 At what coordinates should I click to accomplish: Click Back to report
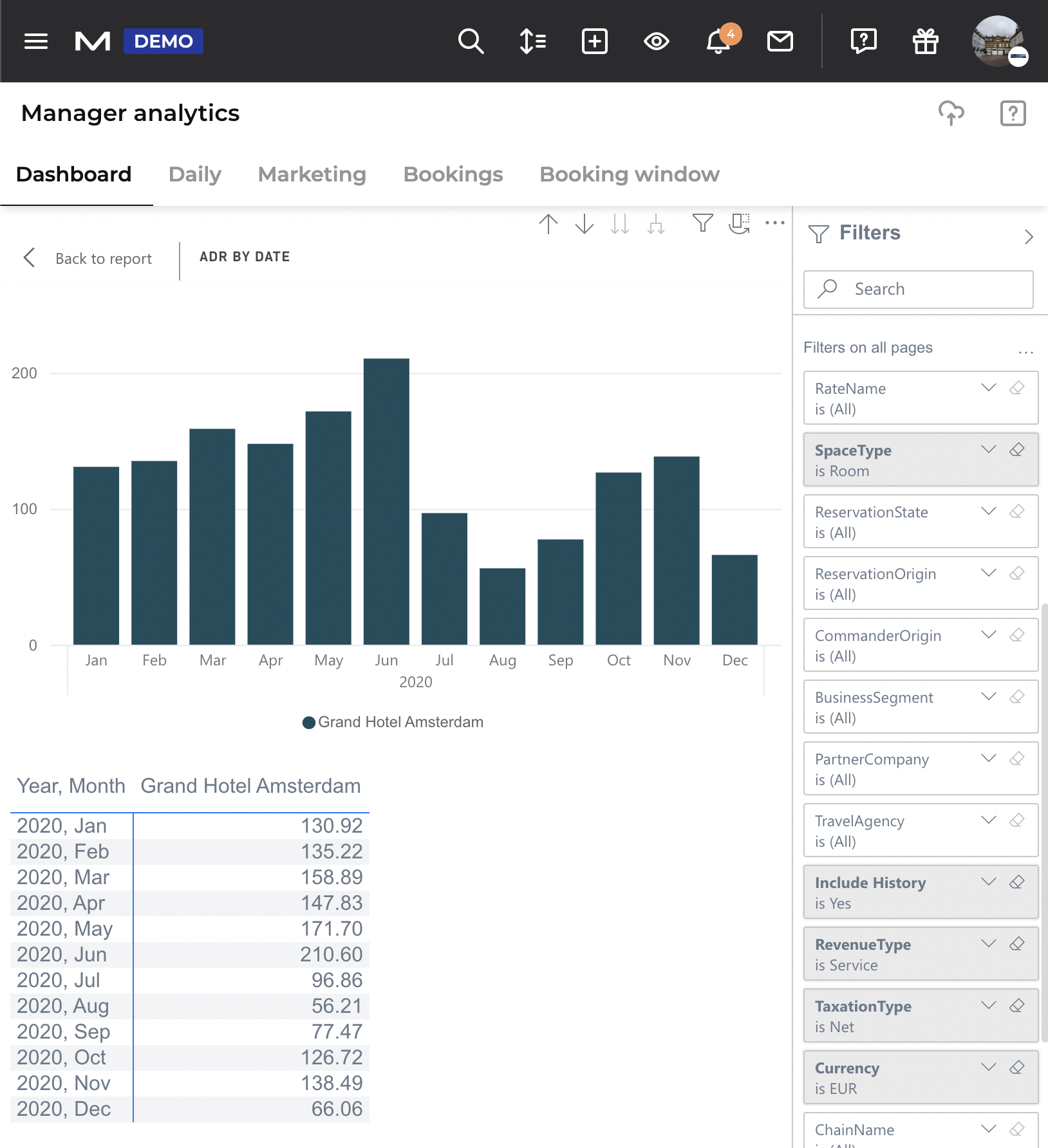[88, 259]
